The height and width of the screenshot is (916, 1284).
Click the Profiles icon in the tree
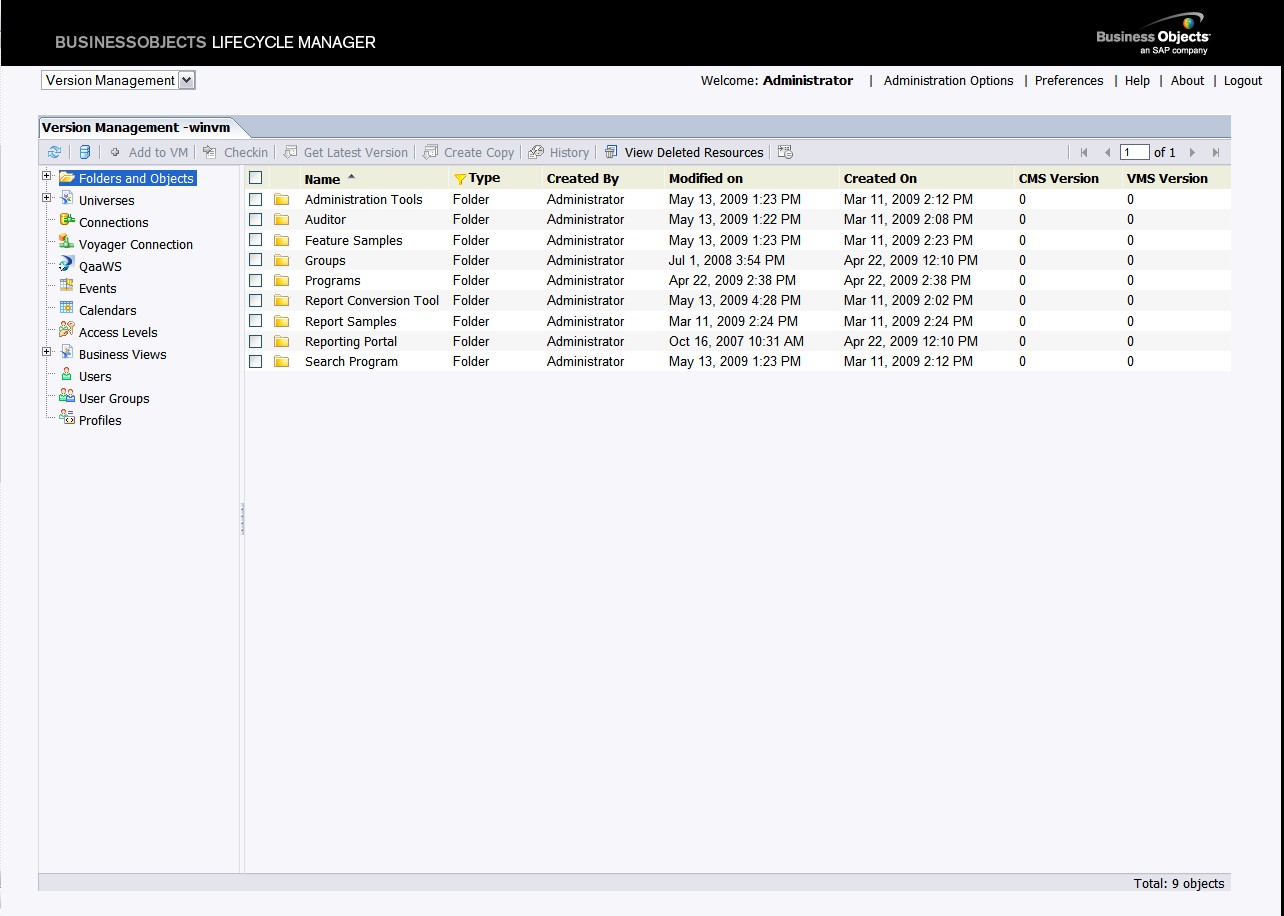tap(66, 419)
